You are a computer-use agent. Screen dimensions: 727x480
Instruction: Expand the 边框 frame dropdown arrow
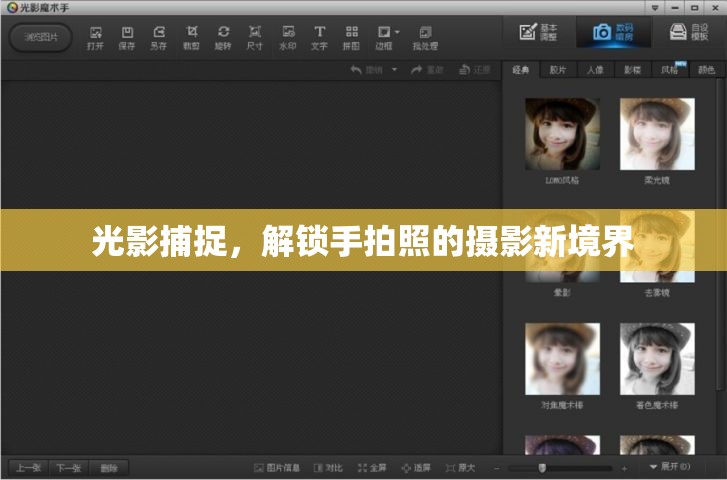(x=397, y=32)
